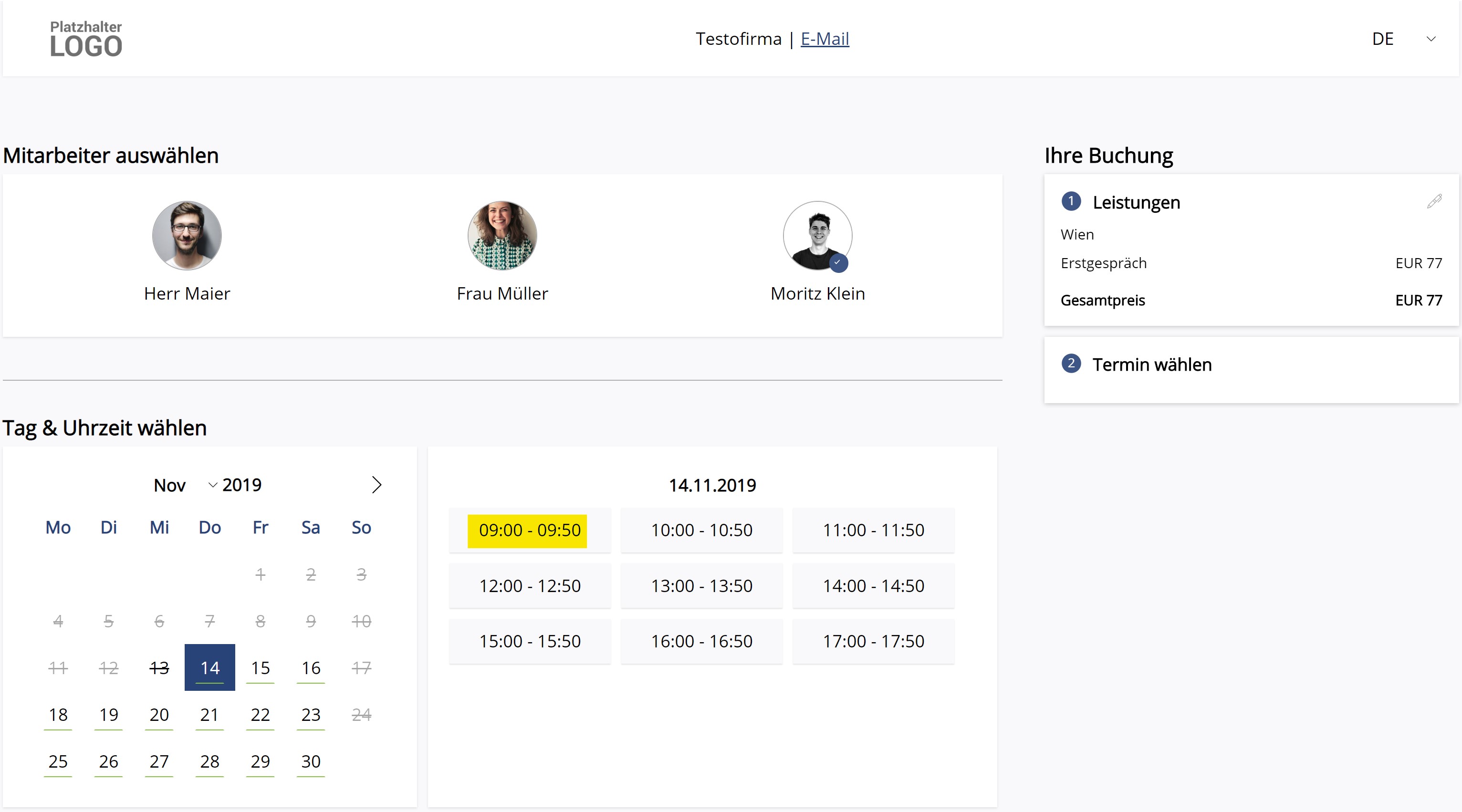
Task: Choose the 15:00 - 15:50 time slot
Action: point(530,641)
